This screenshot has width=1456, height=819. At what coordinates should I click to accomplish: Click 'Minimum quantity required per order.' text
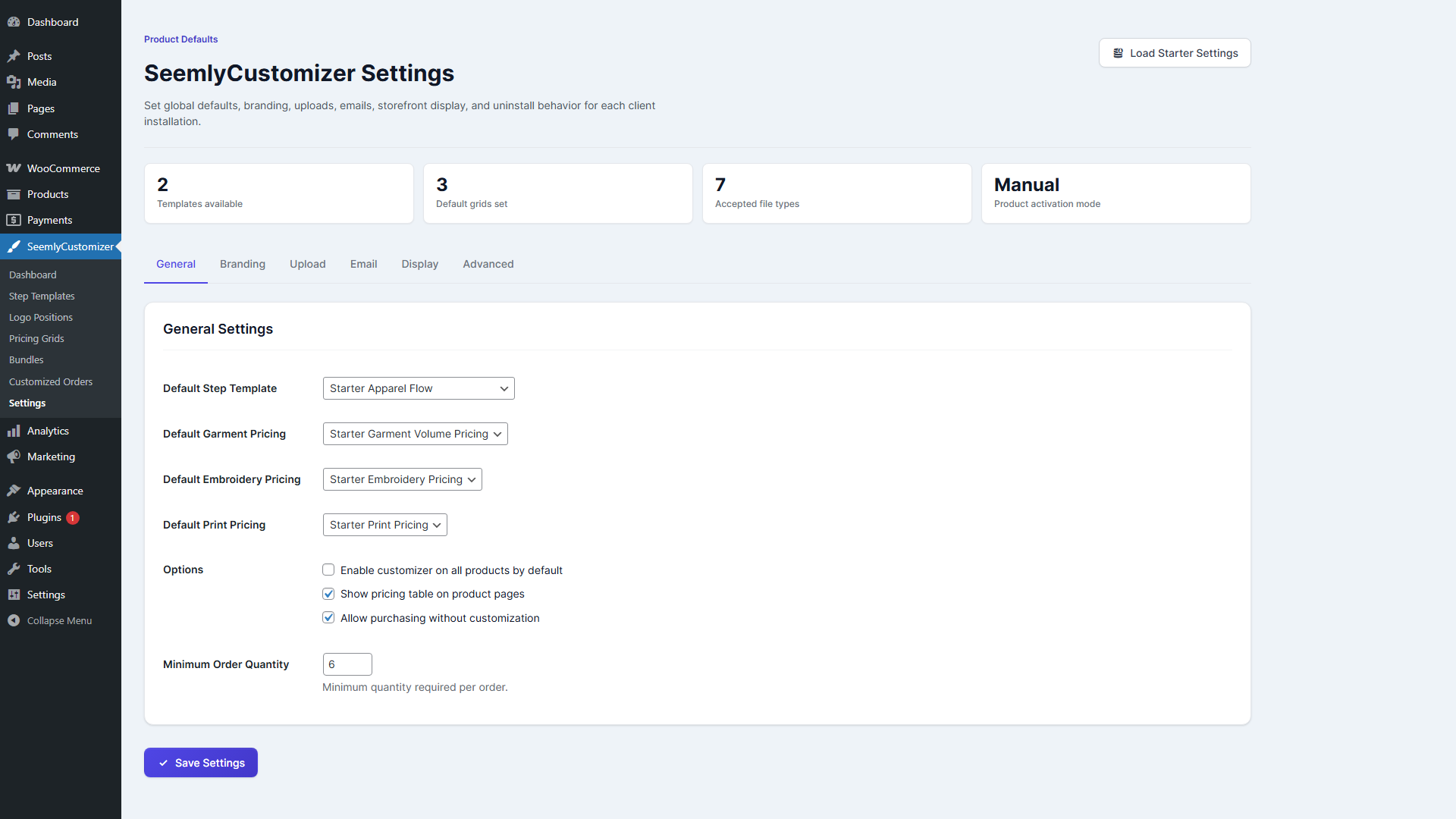click(x=415, y=687)
